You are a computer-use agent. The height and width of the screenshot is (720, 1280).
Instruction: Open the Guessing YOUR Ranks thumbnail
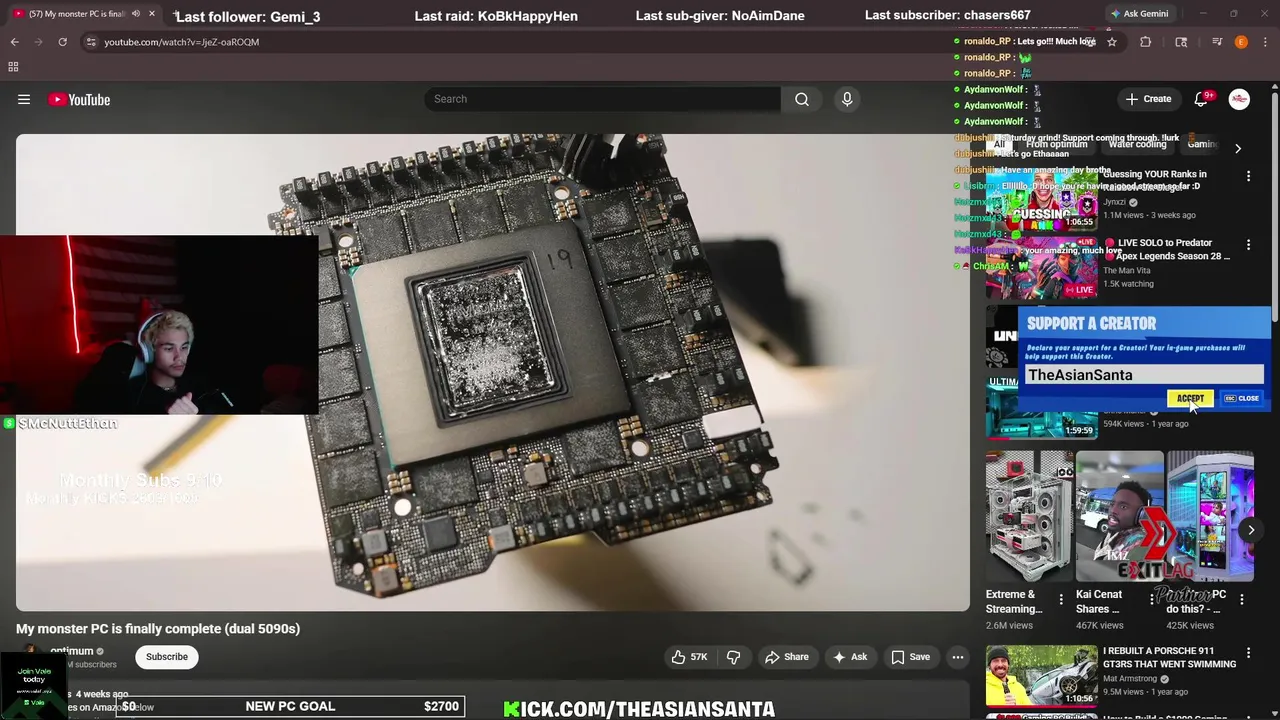click(1041, 198)
